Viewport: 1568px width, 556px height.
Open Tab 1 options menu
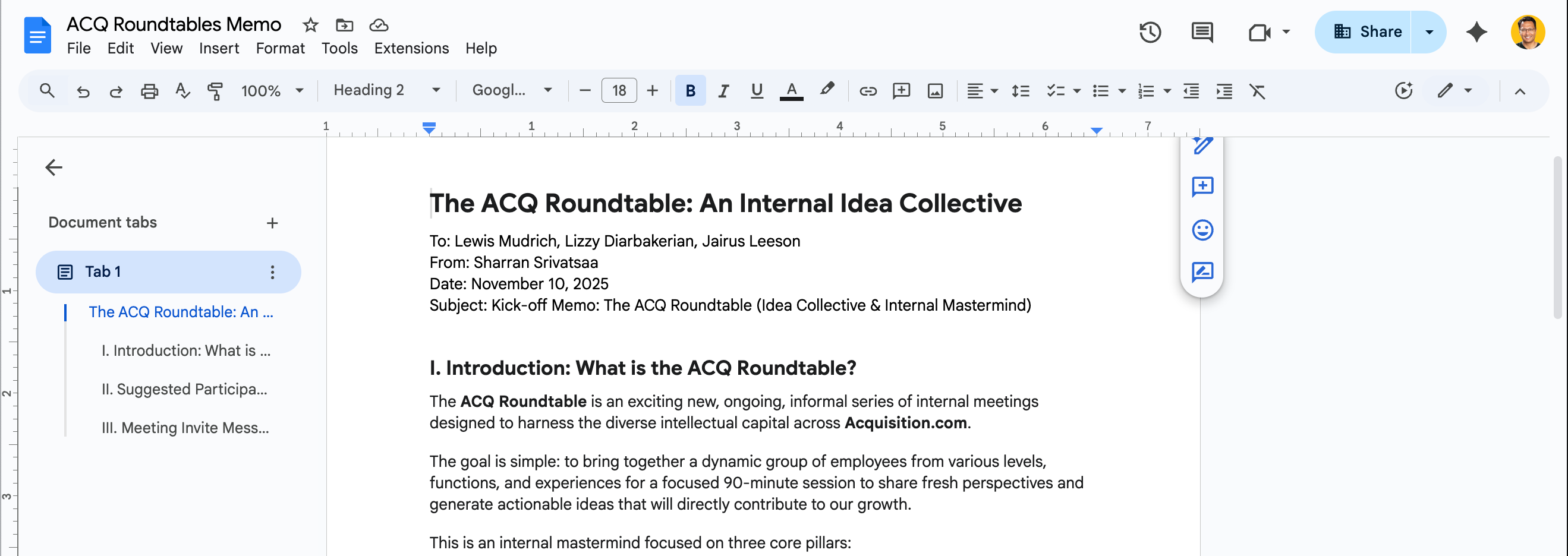(272, 272)
